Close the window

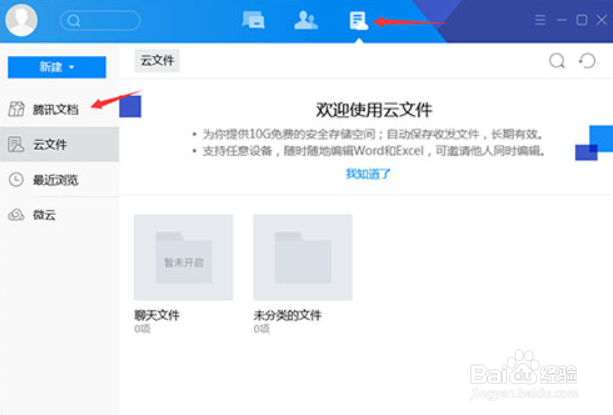coord(602,20)
